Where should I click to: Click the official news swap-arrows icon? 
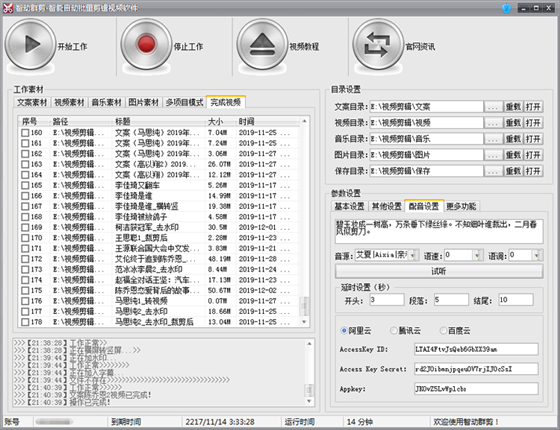(378, 44)
